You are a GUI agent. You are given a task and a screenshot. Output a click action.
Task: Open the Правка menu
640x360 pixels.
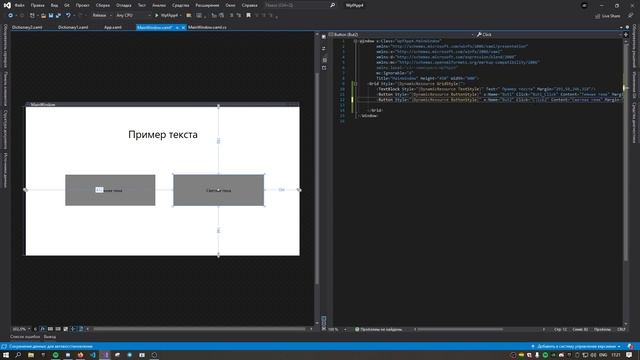pyautogui.click(x=38, y=5)
